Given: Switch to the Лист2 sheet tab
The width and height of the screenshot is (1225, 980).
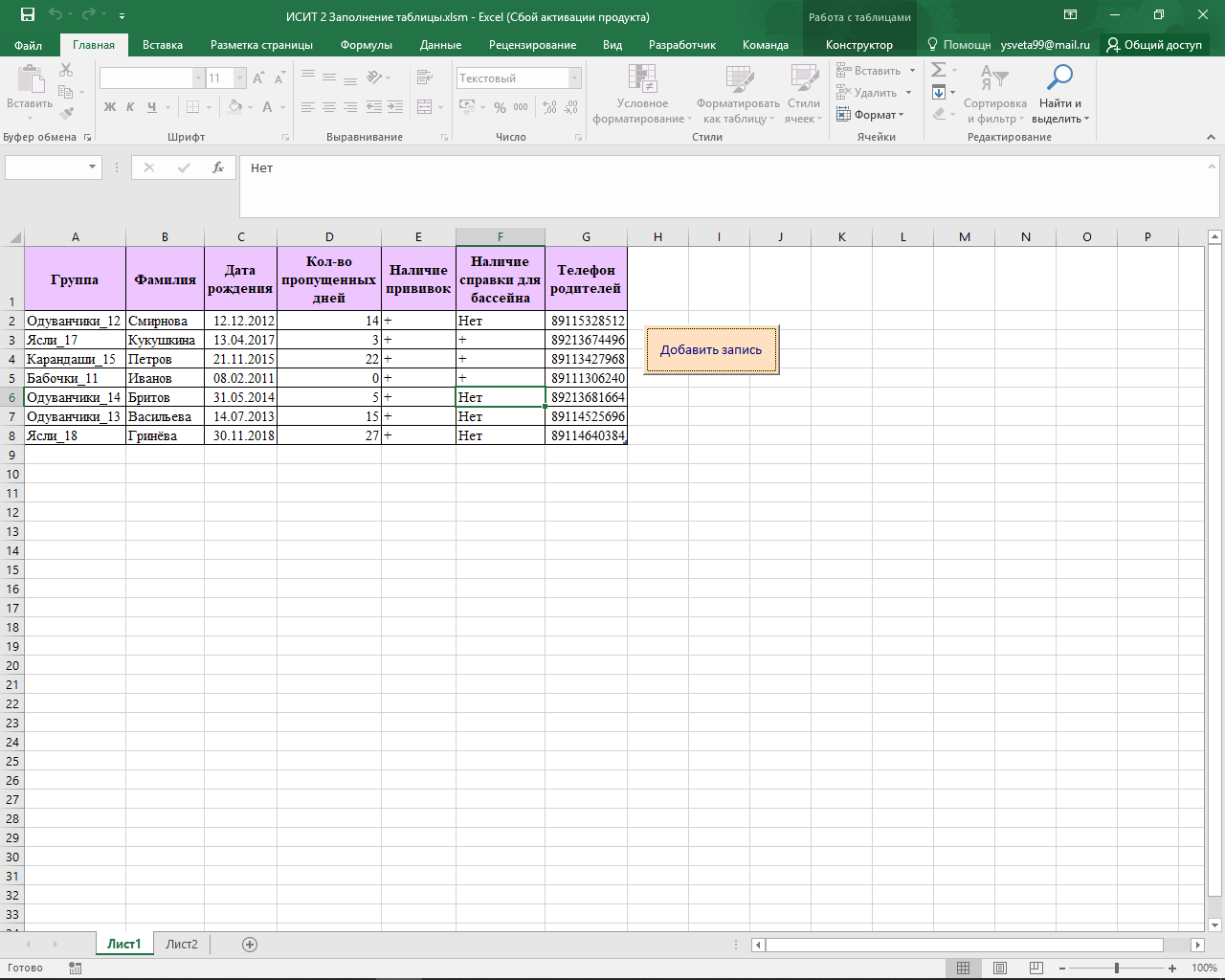Looking at the screenshot, I should (182, 945).
